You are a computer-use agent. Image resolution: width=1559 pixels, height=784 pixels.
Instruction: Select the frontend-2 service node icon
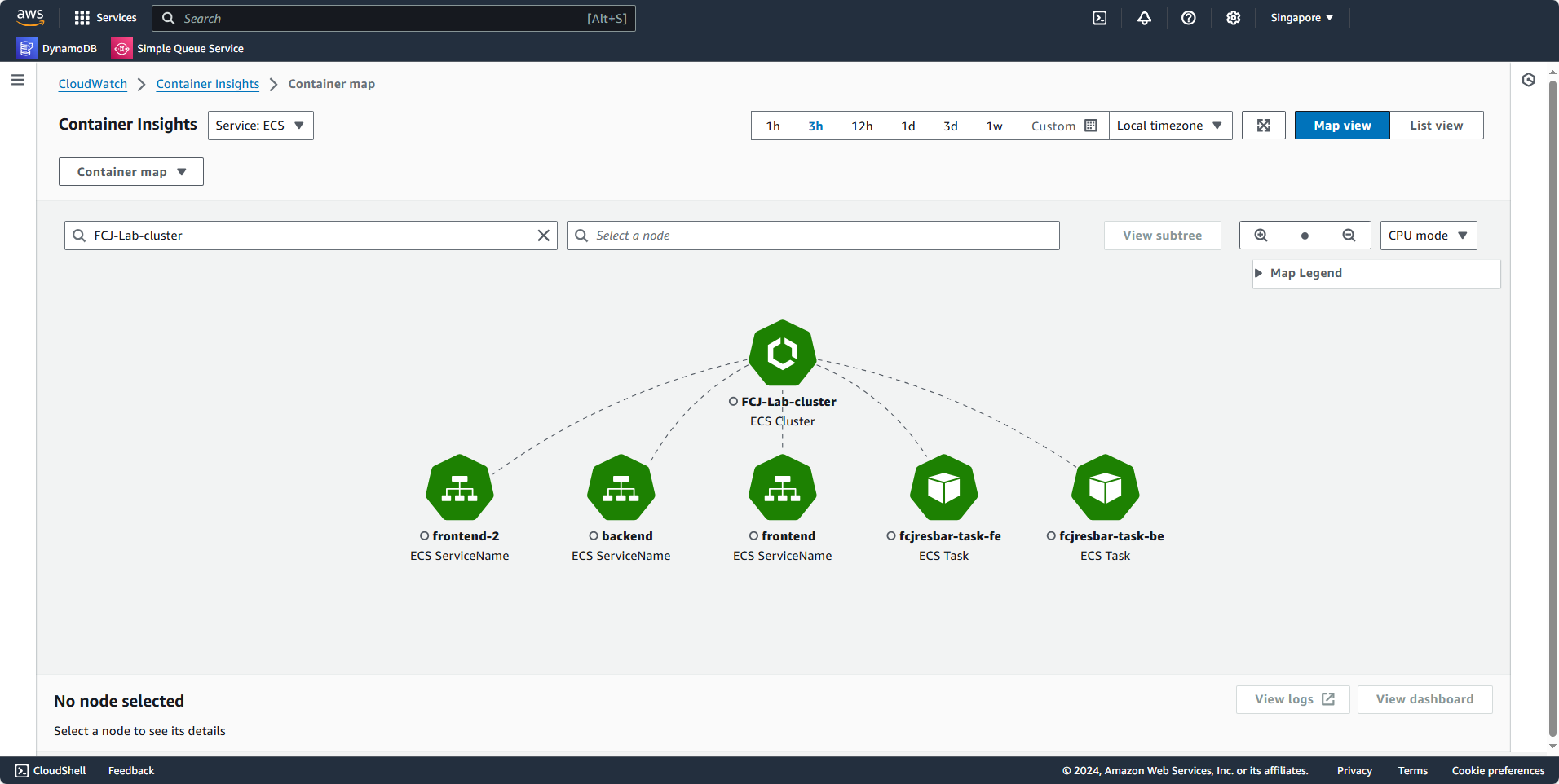460,487
